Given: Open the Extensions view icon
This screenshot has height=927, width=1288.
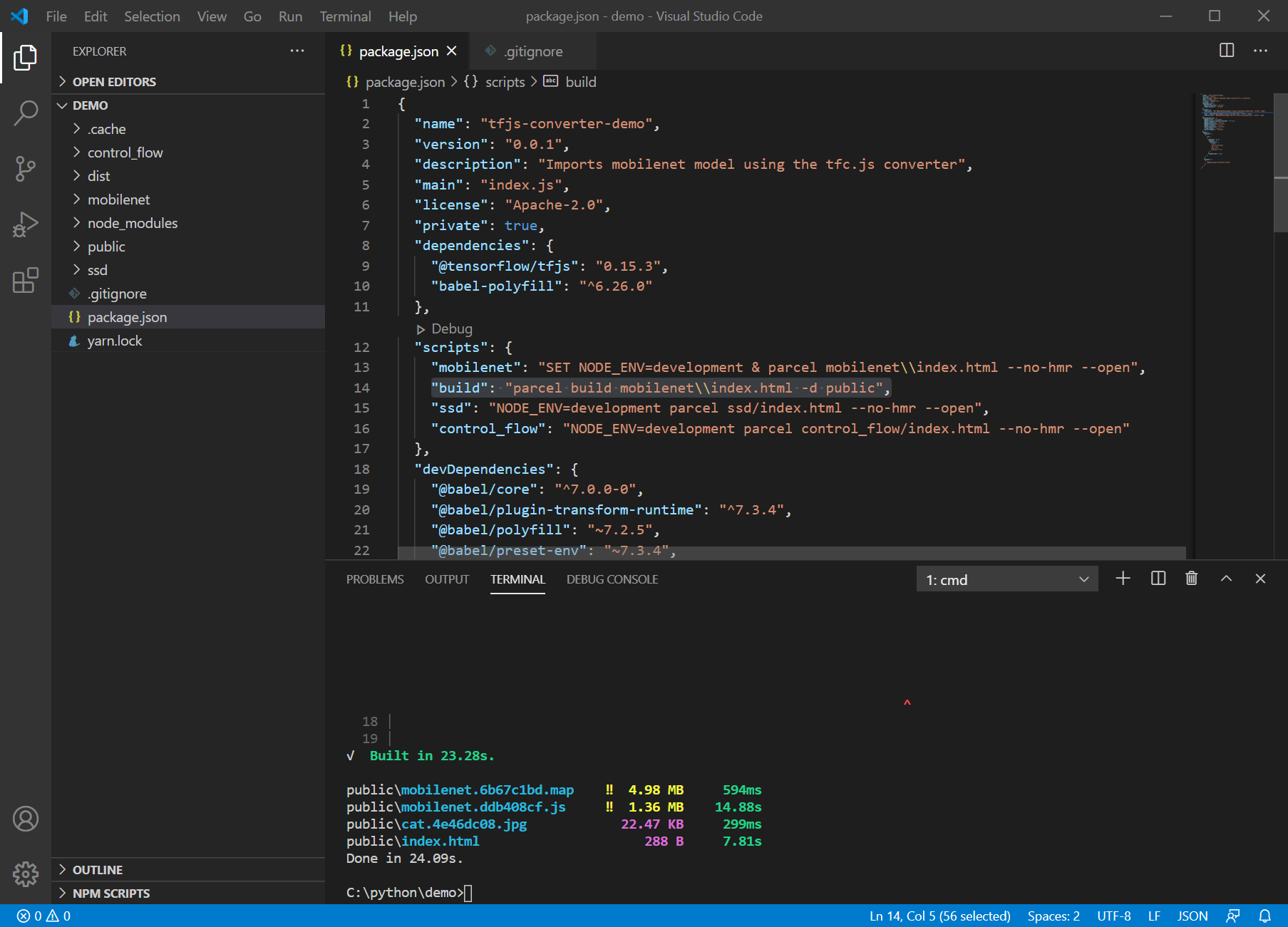Looking at the screenshot, I should [x=26, y=280].
